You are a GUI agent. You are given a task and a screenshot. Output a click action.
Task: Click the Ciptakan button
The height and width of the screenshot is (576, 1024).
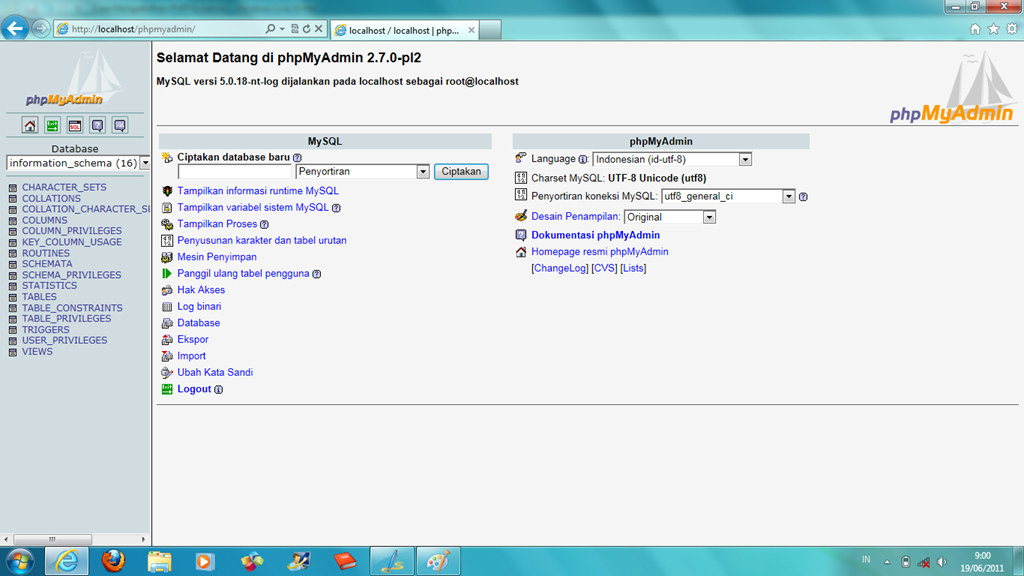pyautogui.click(x=461, y=172)
